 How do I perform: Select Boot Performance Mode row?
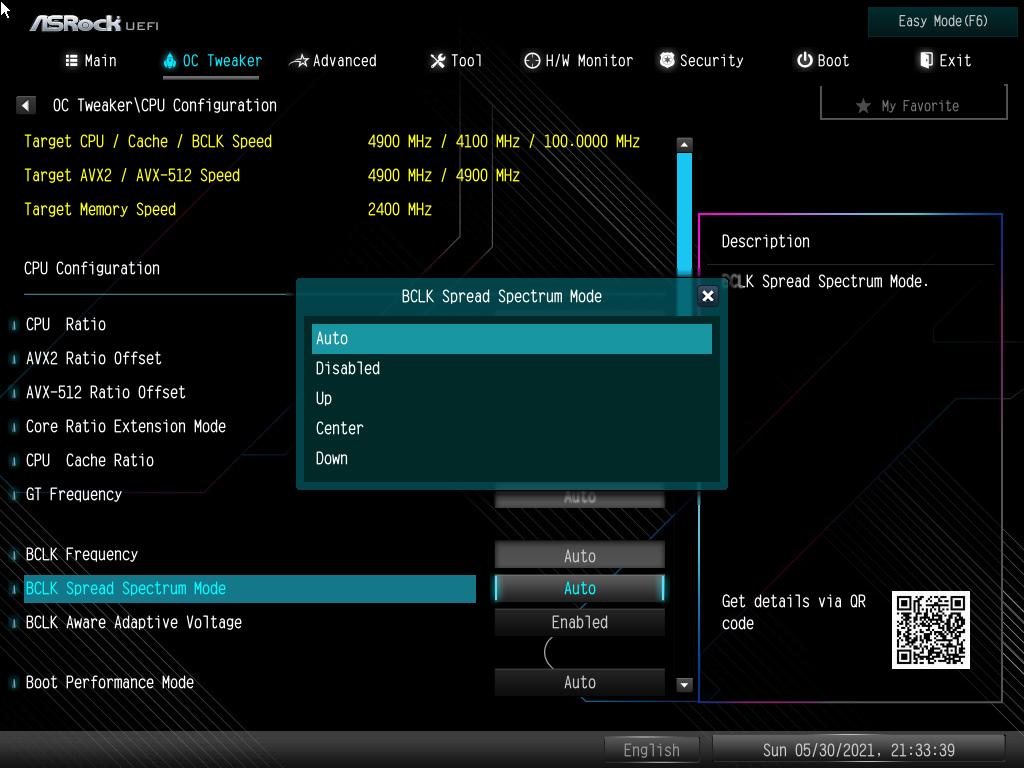tap(110, 682)
